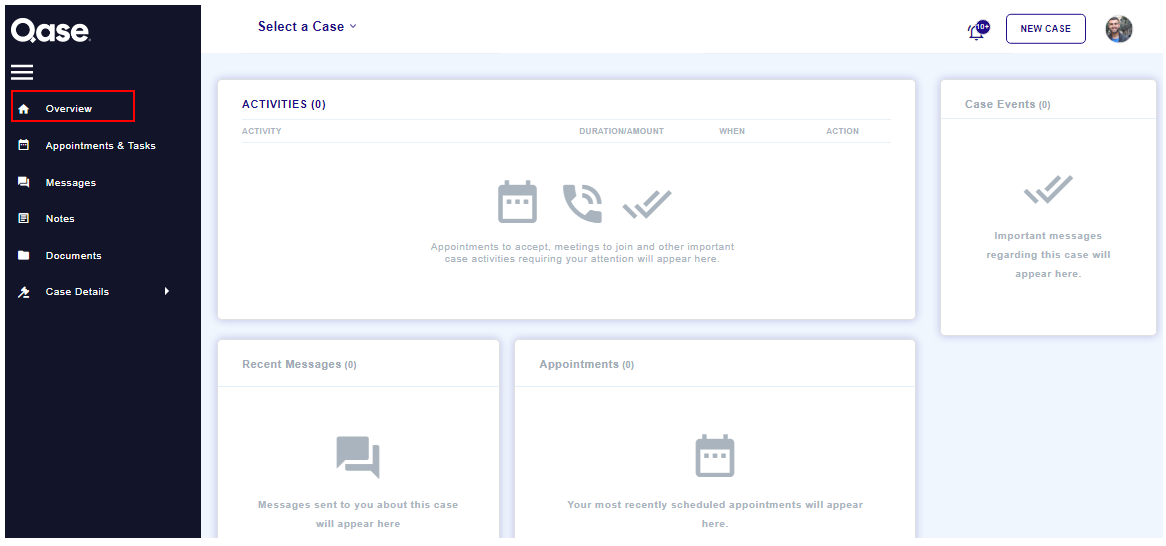Click the Messages chat icon in sidebar
The height and width of the screenshot is (546, 1166).
point(24,182)
